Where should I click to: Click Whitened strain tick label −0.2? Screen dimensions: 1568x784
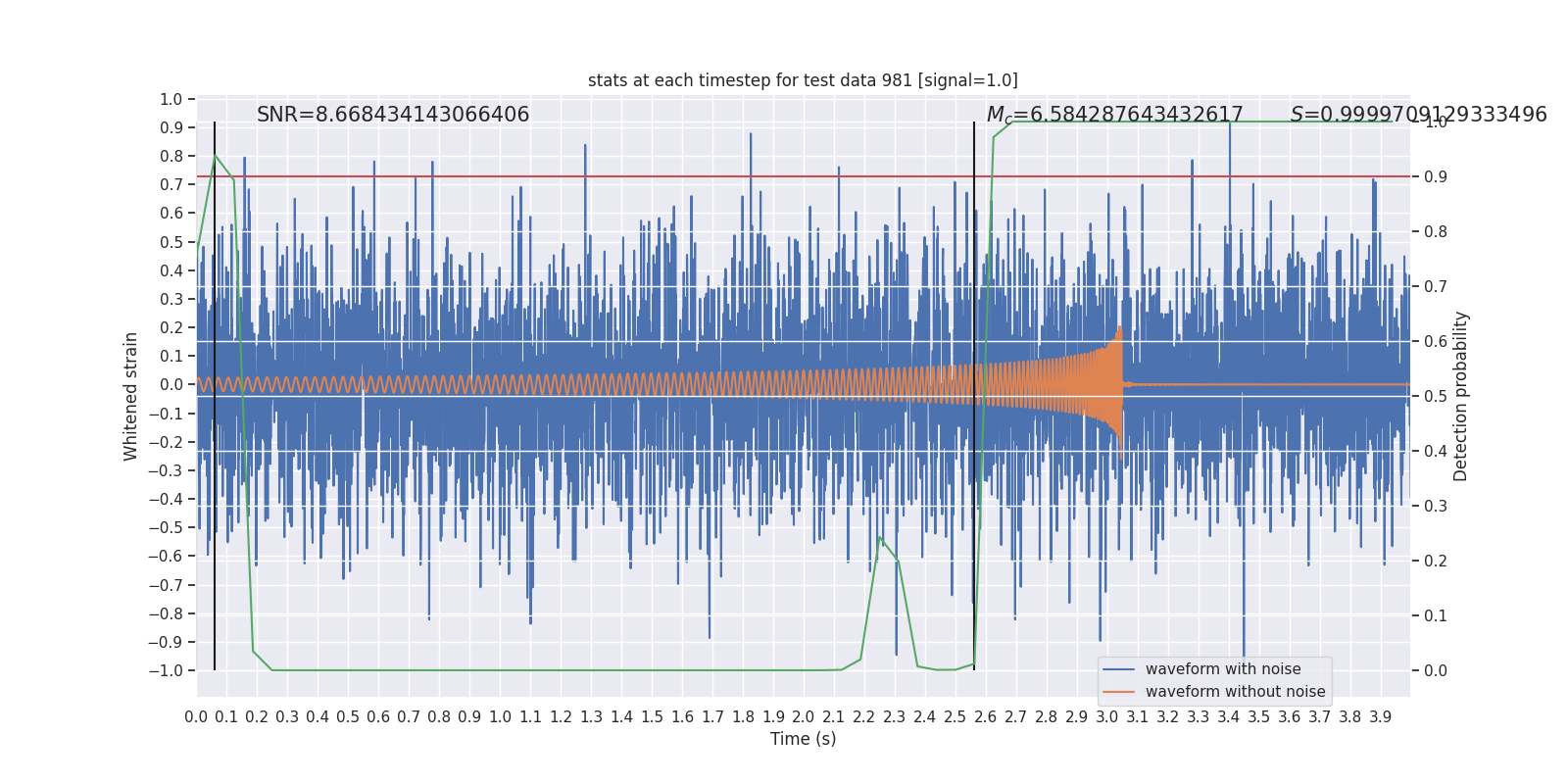tap(166, 442)
